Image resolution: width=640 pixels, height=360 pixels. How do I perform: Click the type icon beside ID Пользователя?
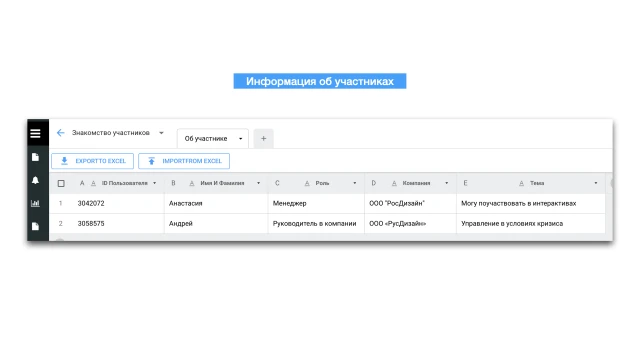pyautogui.click(x=93, y=183)
